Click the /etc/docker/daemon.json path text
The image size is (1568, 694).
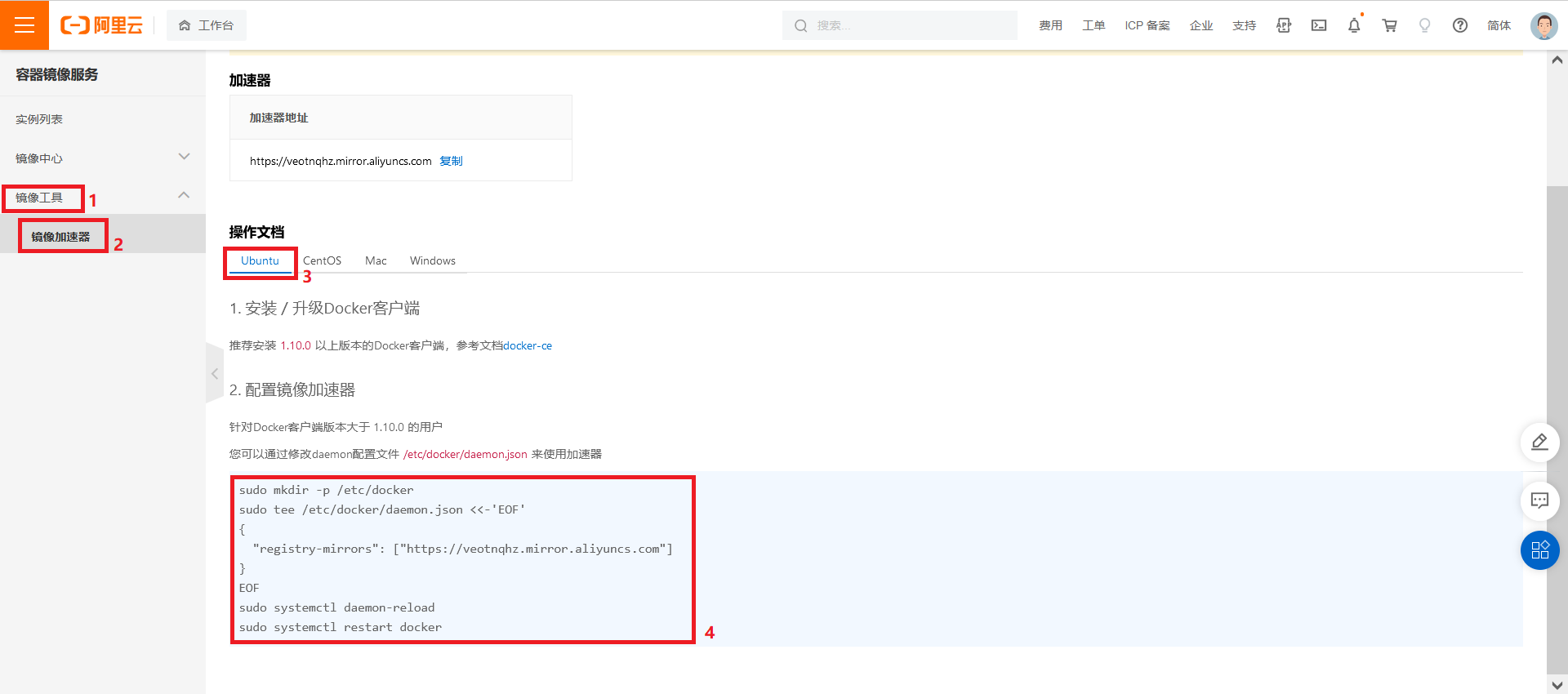465,454
